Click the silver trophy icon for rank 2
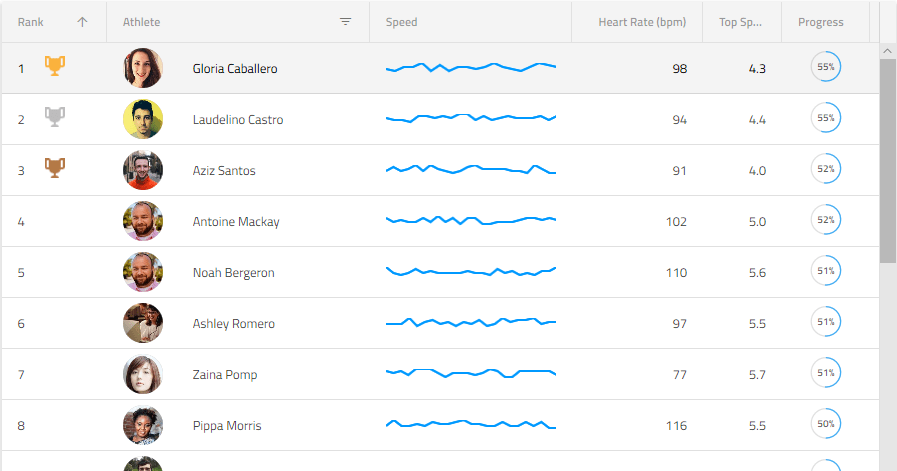The width and height of the screenshot is (897, 471). point(55,118)
